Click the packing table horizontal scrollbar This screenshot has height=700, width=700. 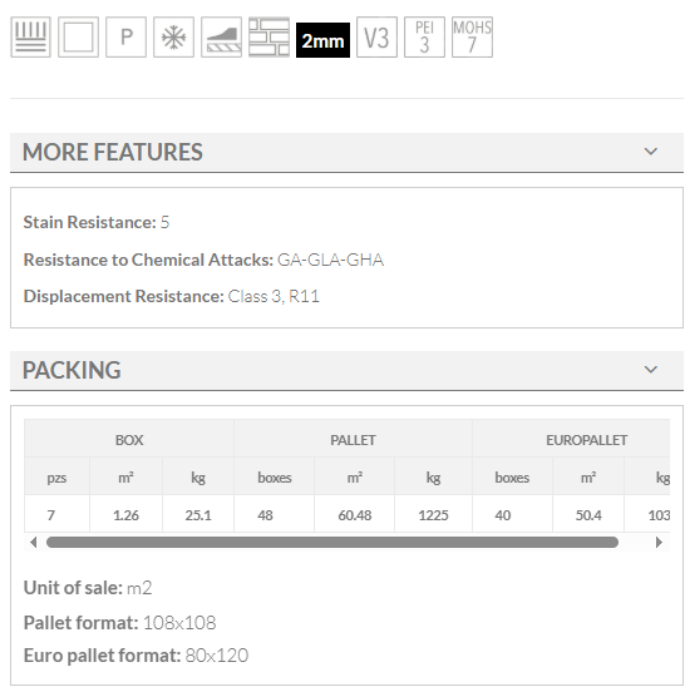332,542
